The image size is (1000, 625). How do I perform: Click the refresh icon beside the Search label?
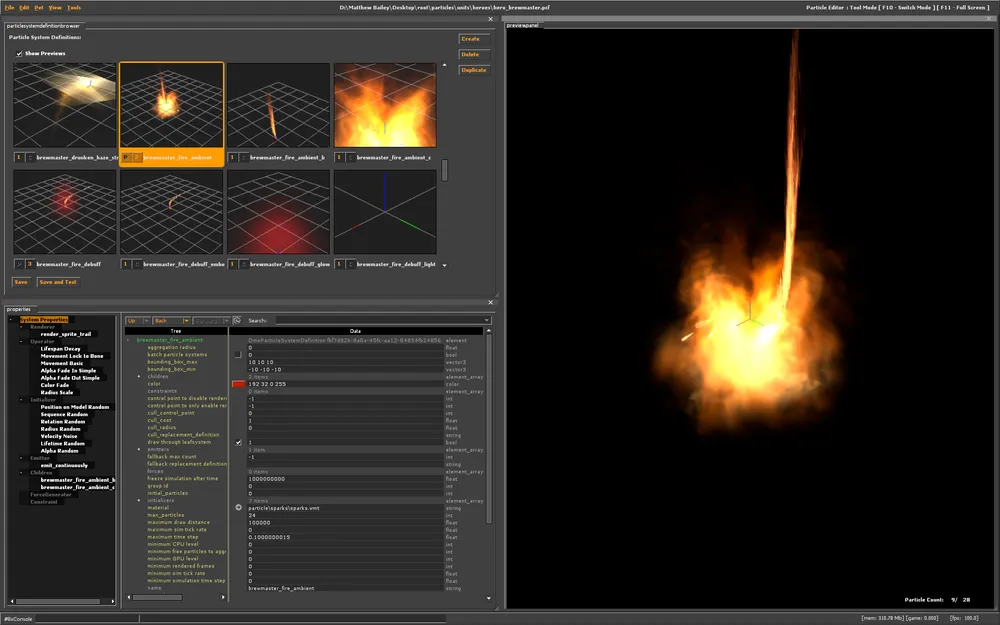click(x=236, y=321)
